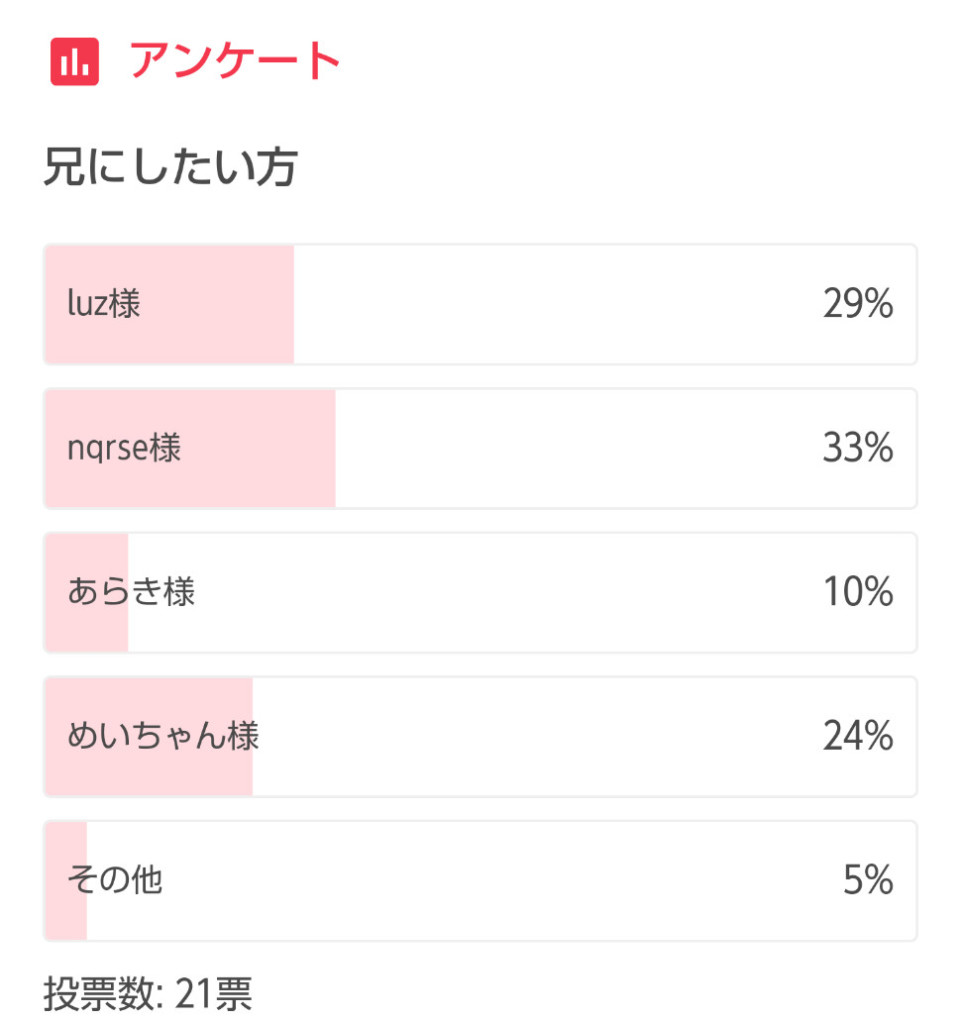The height and width of the screenshot is (1020, 960).
Task: Choose the あらき様 option label
Action: 130,592
